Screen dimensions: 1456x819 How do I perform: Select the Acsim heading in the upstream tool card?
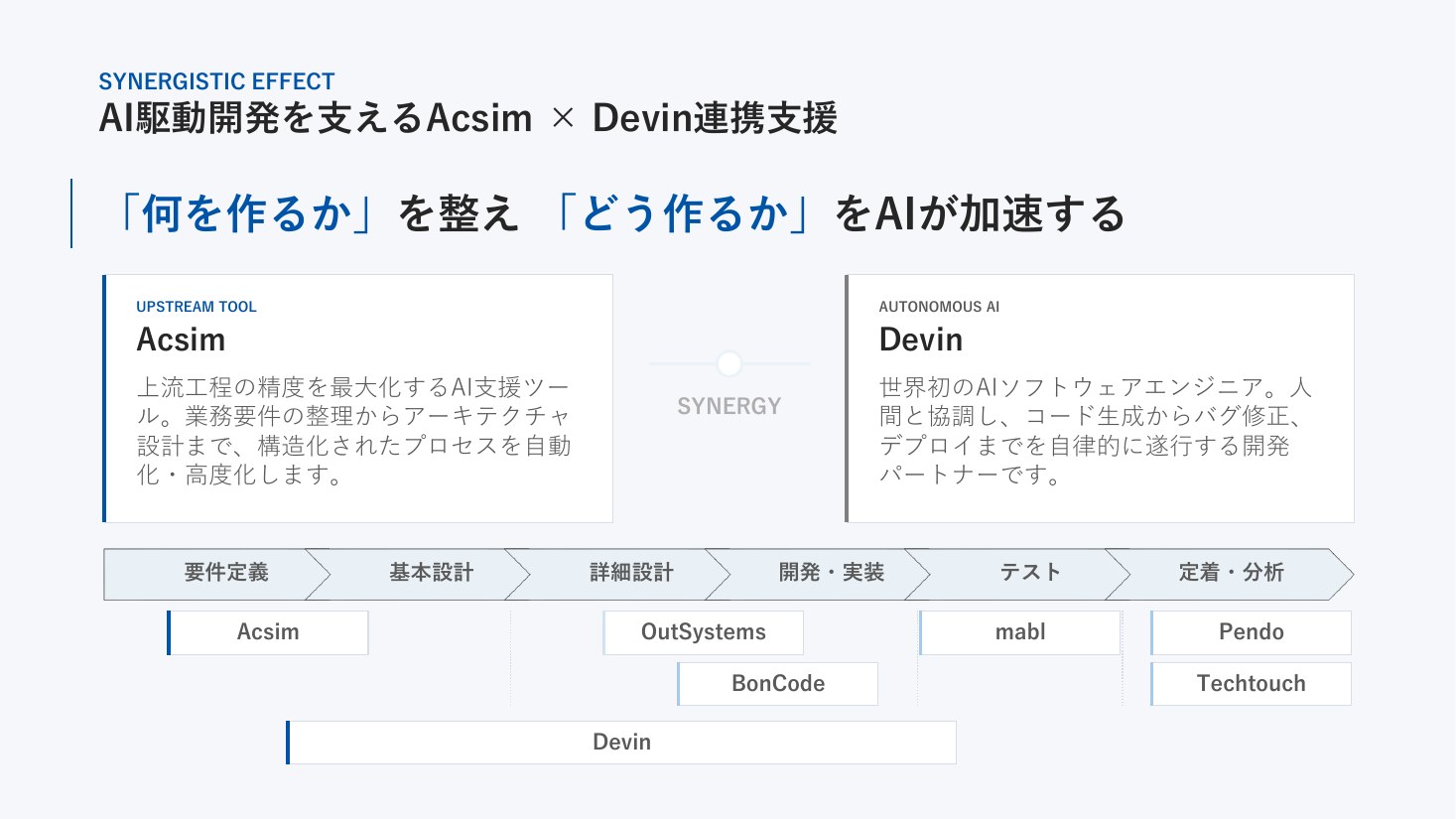(181, 341)
